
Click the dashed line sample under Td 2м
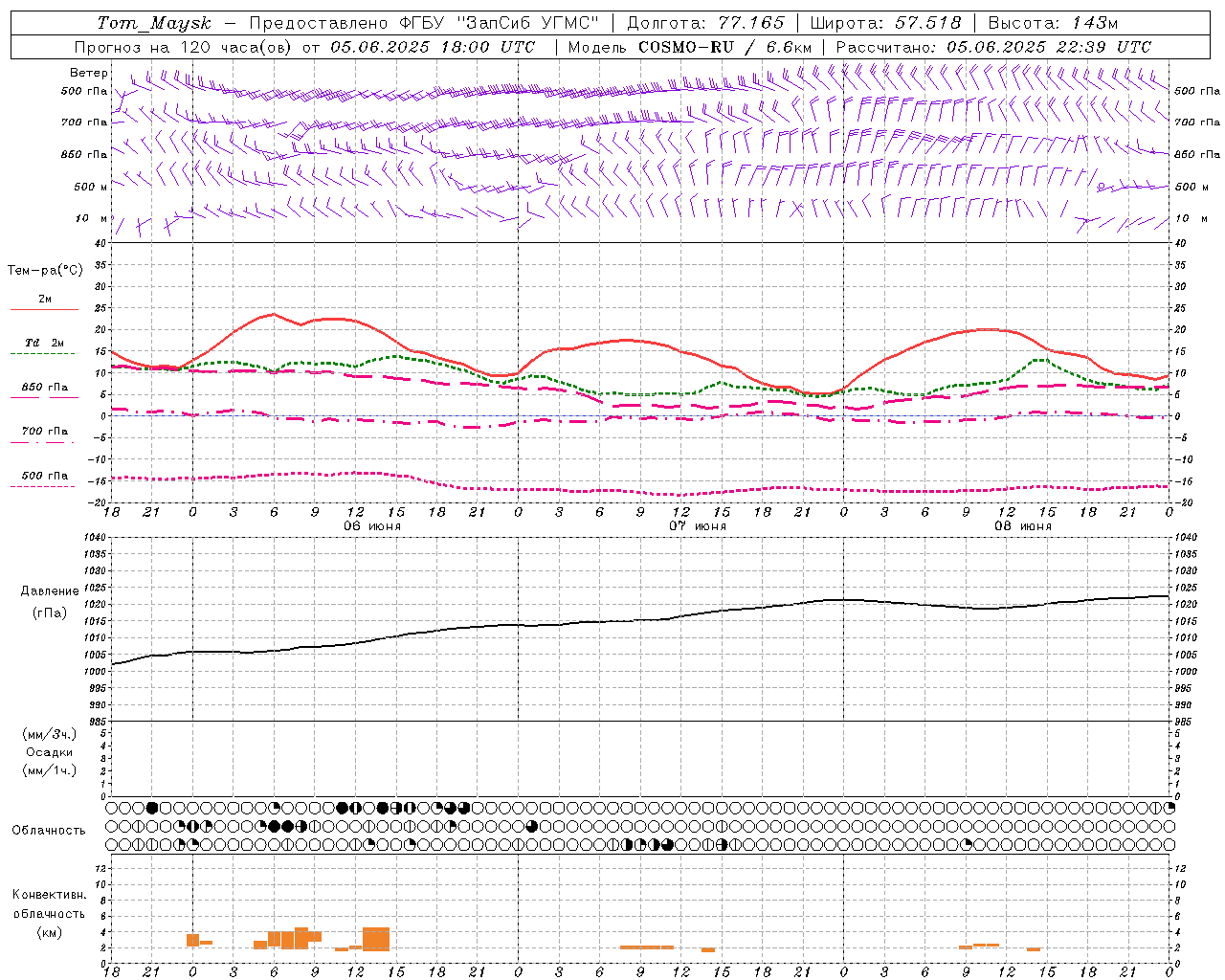[x=44, y=354]
